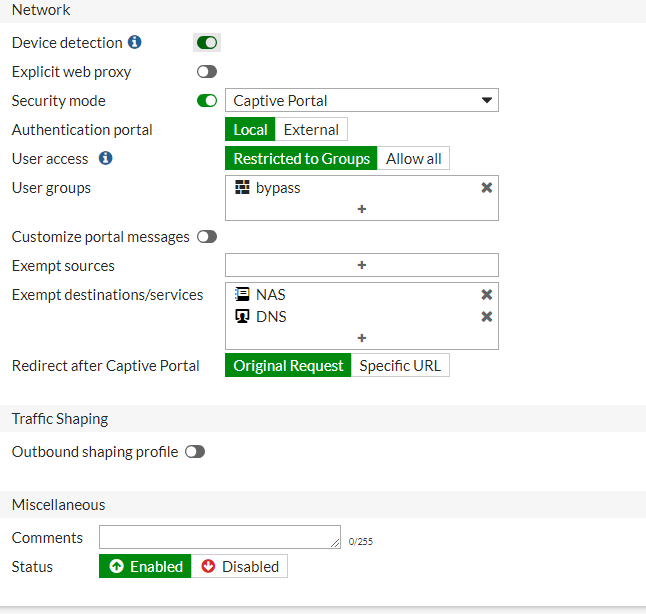
Task: Click the DNS service icon
Action: 242,317
